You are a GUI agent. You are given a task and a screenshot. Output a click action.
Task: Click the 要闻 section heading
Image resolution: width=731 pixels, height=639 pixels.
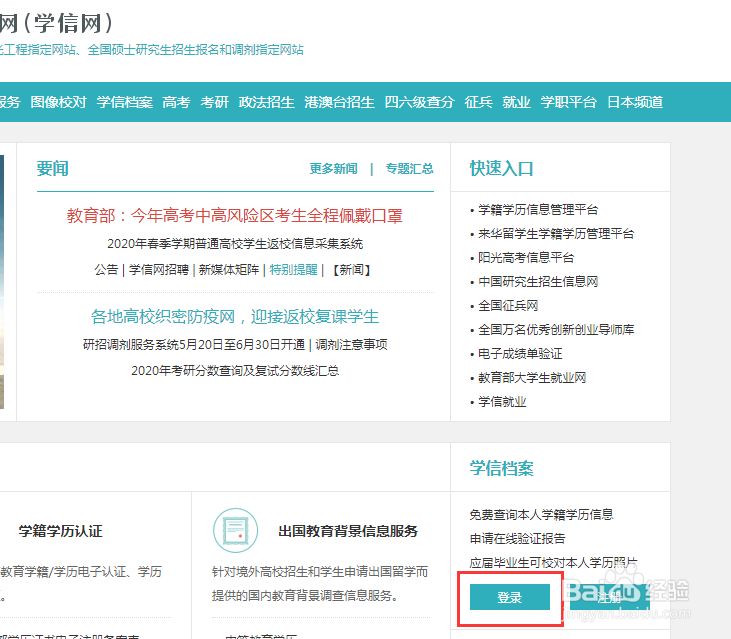(x=53, y=168)
